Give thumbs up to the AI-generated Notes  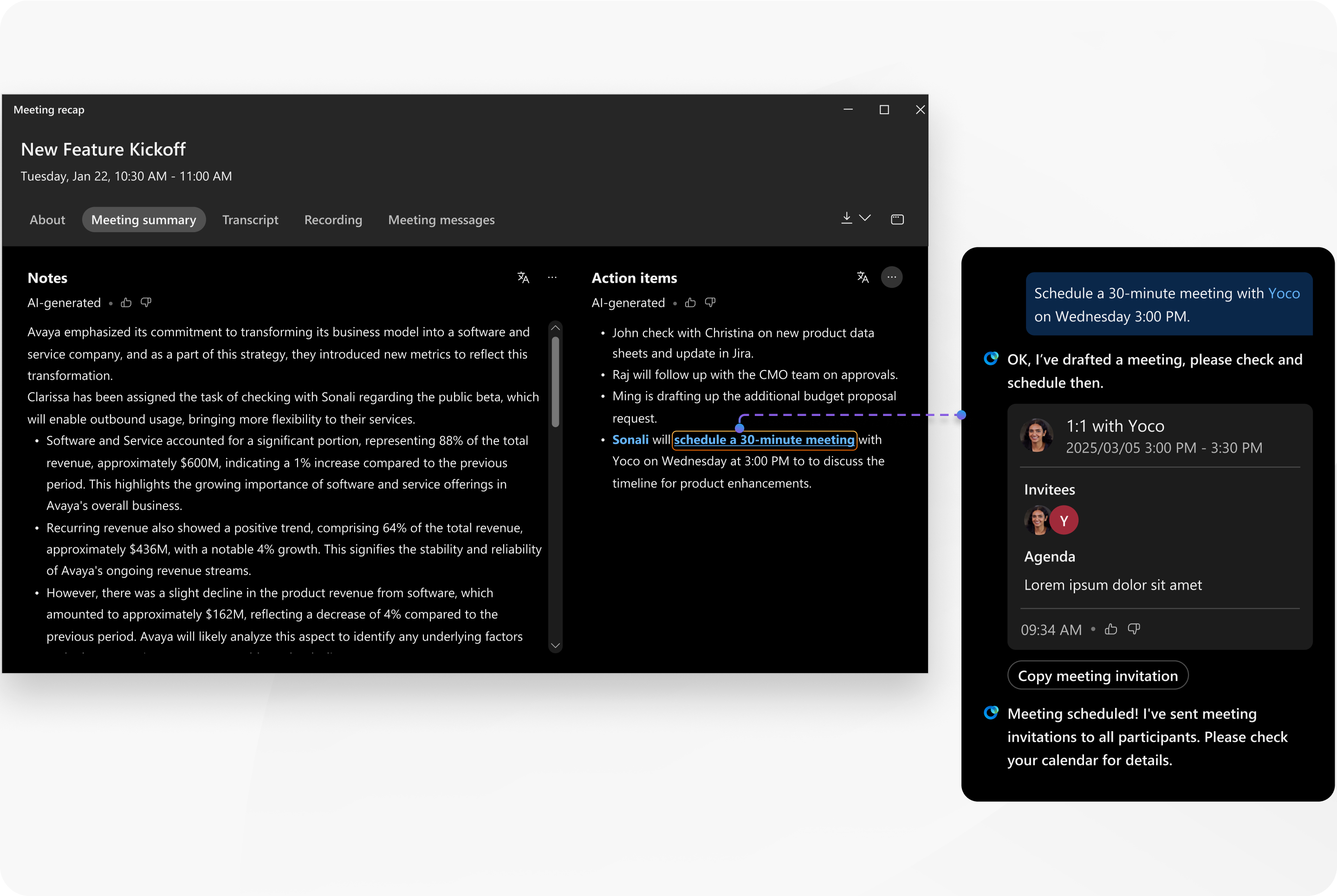tap(126, 302)
